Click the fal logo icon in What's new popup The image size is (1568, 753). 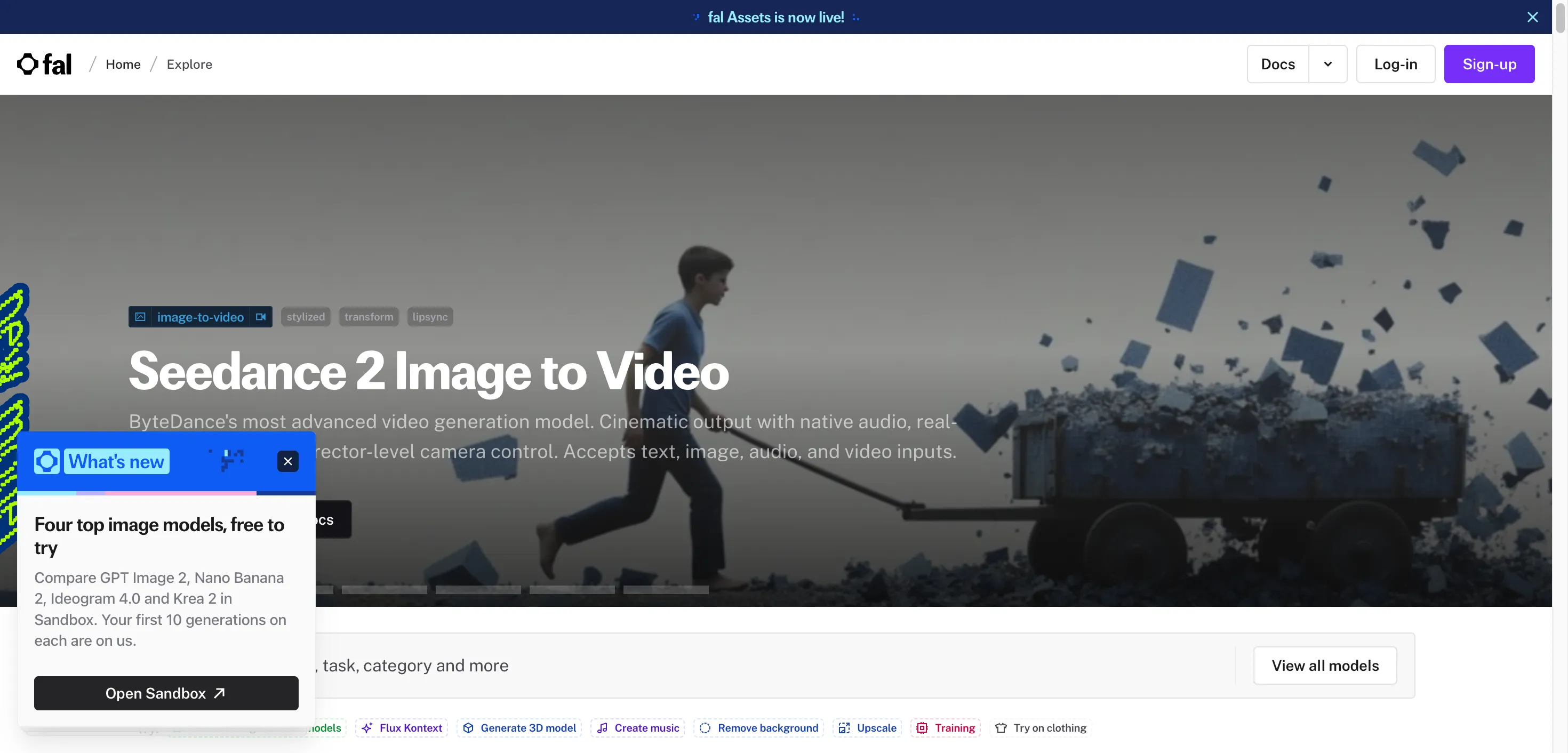47,461
